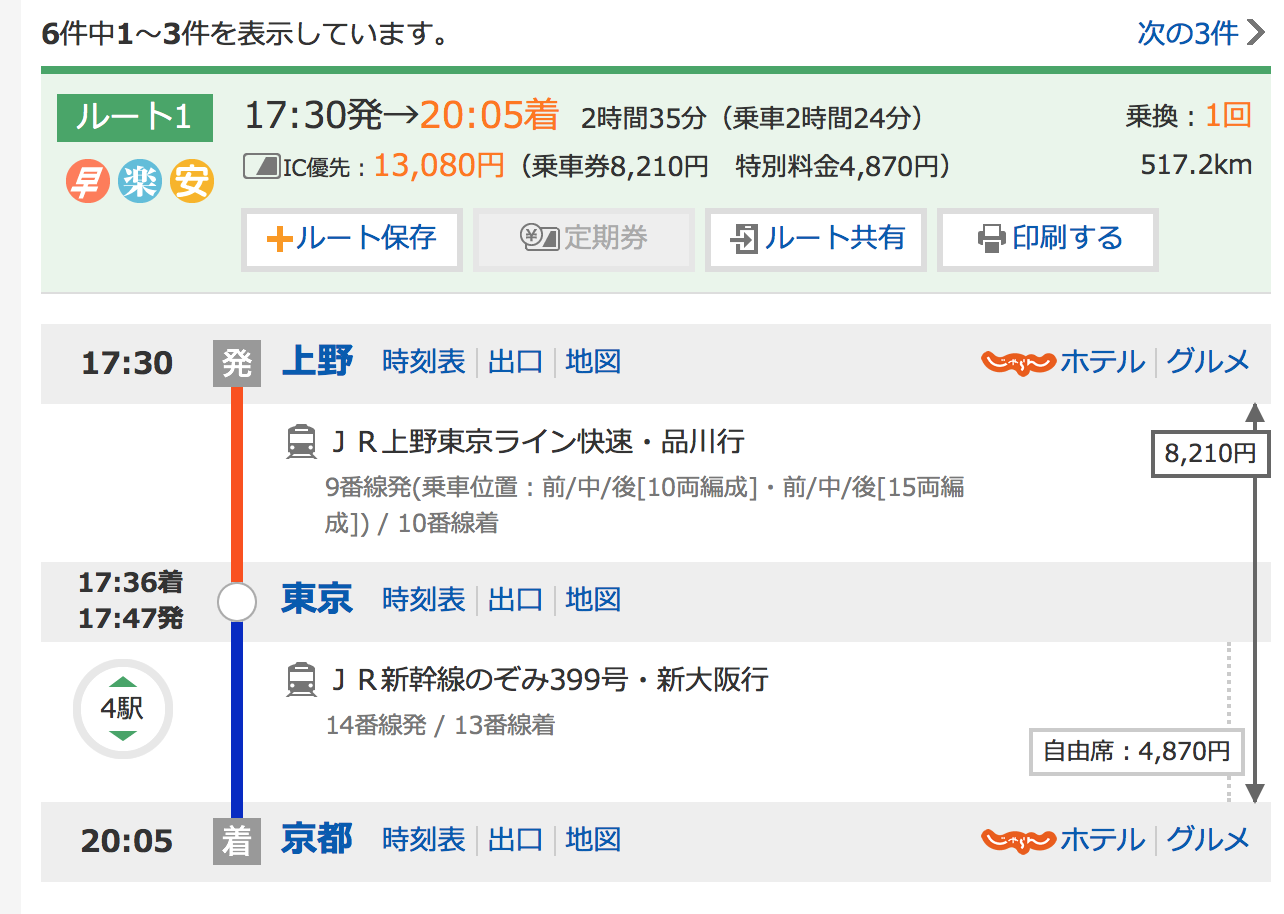Click the 発 departure marker icon

(x=237, y=363)
